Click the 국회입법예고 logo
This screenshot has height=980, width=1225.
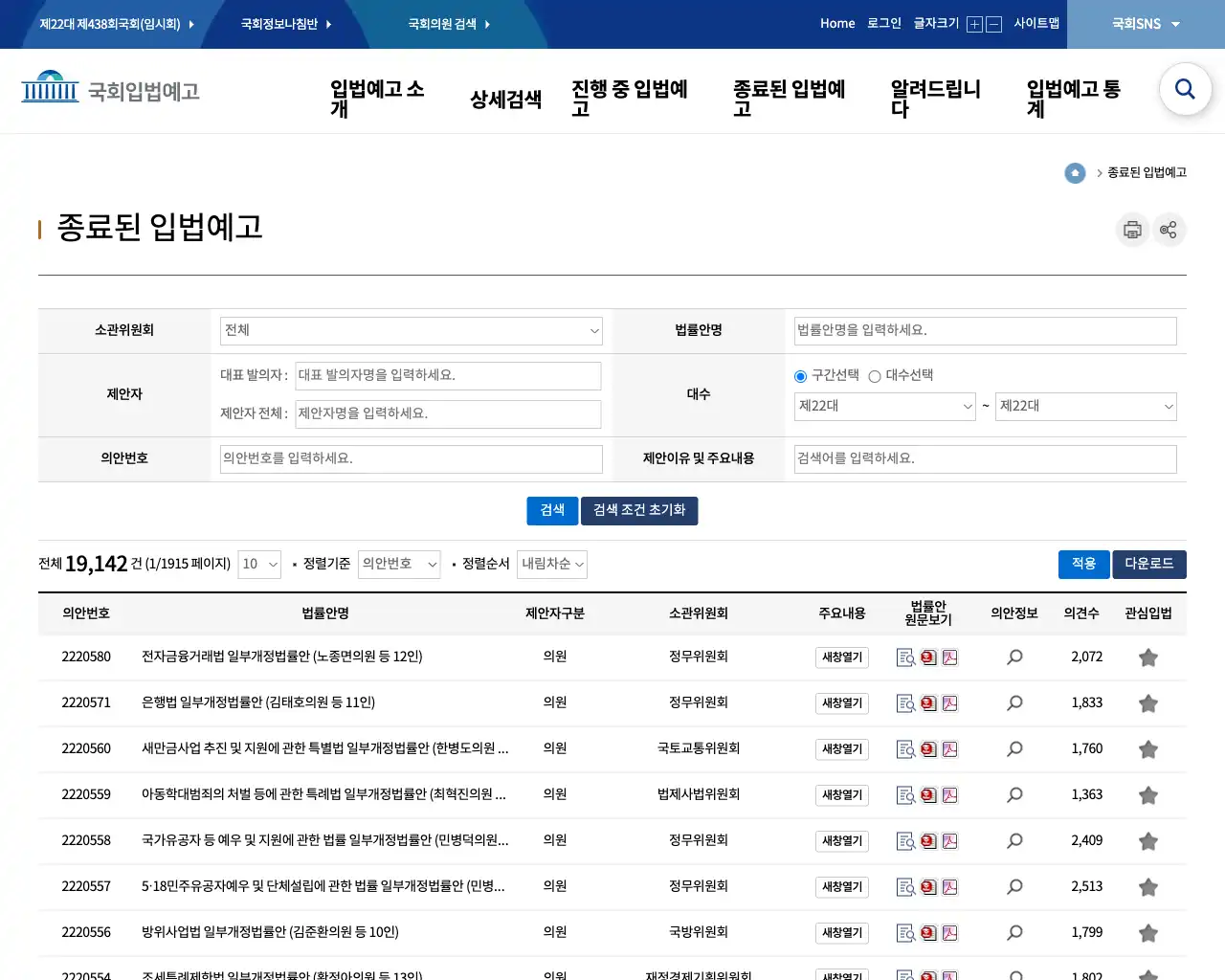tap(110, 90)
